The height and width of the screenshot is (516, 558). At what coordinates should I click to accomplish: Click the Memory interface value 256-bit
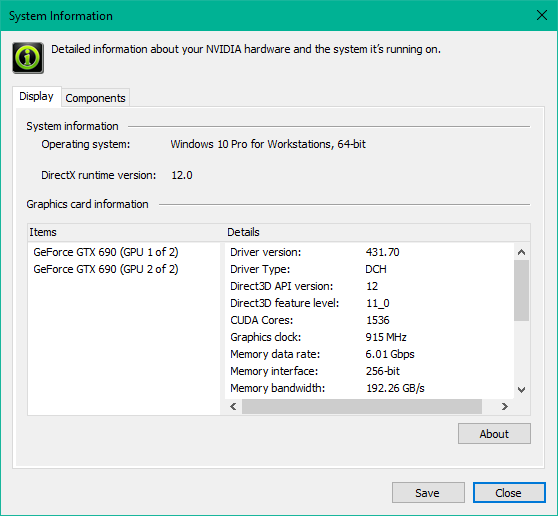tap(383, 371)
